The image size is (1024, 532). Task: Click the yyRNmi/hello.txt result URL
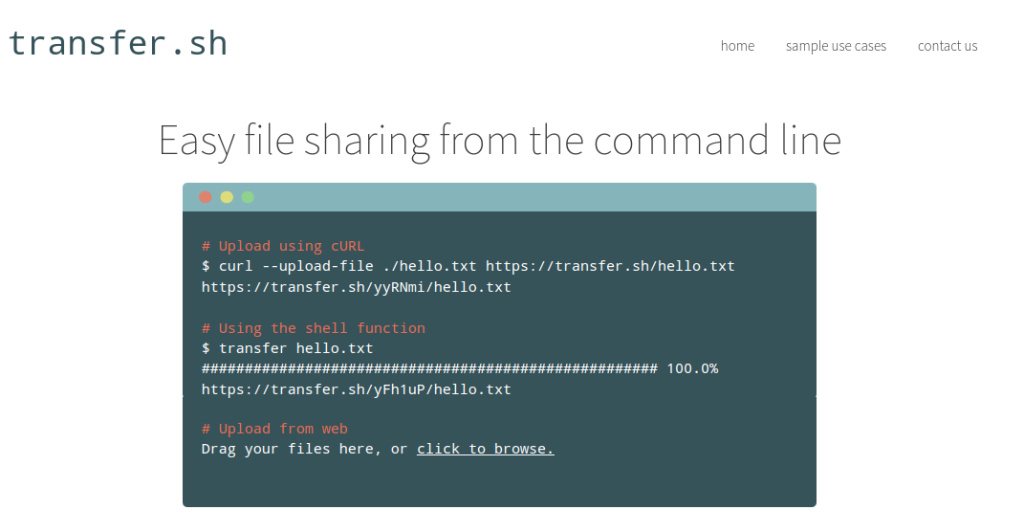[x=356, y=287]
